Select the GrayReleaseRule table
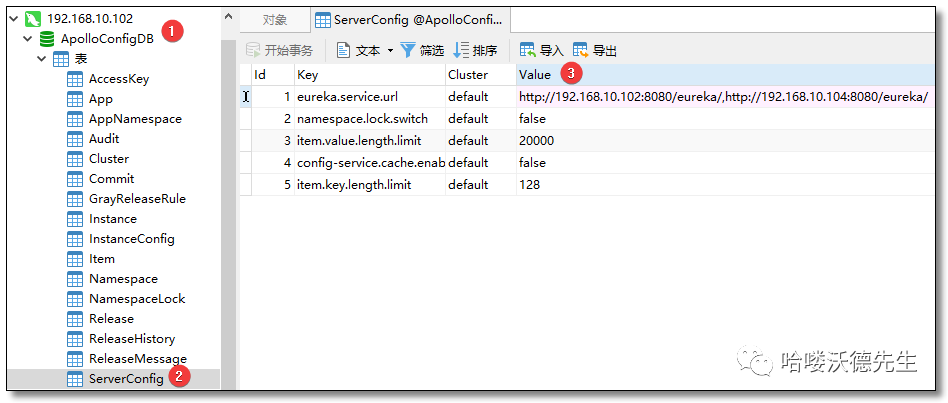948x403 pixels. 136,198
